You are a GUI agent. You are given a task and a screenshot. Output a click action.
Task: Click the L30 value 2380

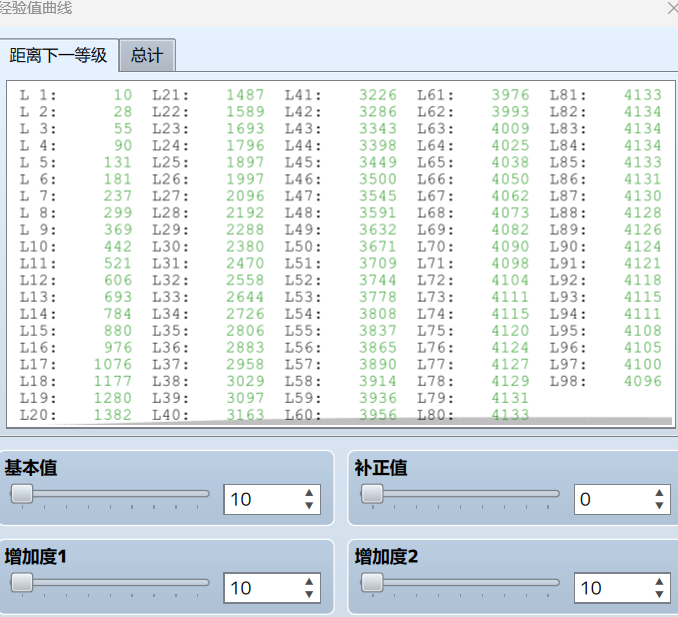tap(245, 246)
